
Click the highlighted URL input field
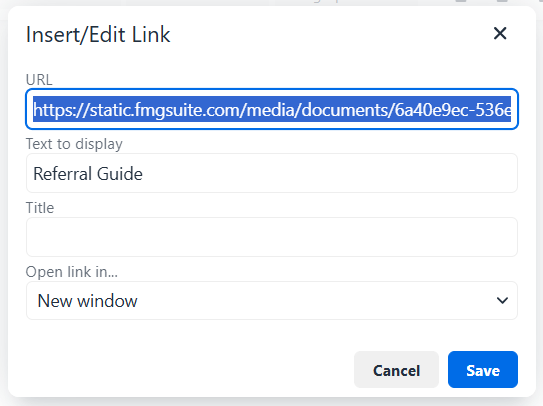tap(272, 109)
